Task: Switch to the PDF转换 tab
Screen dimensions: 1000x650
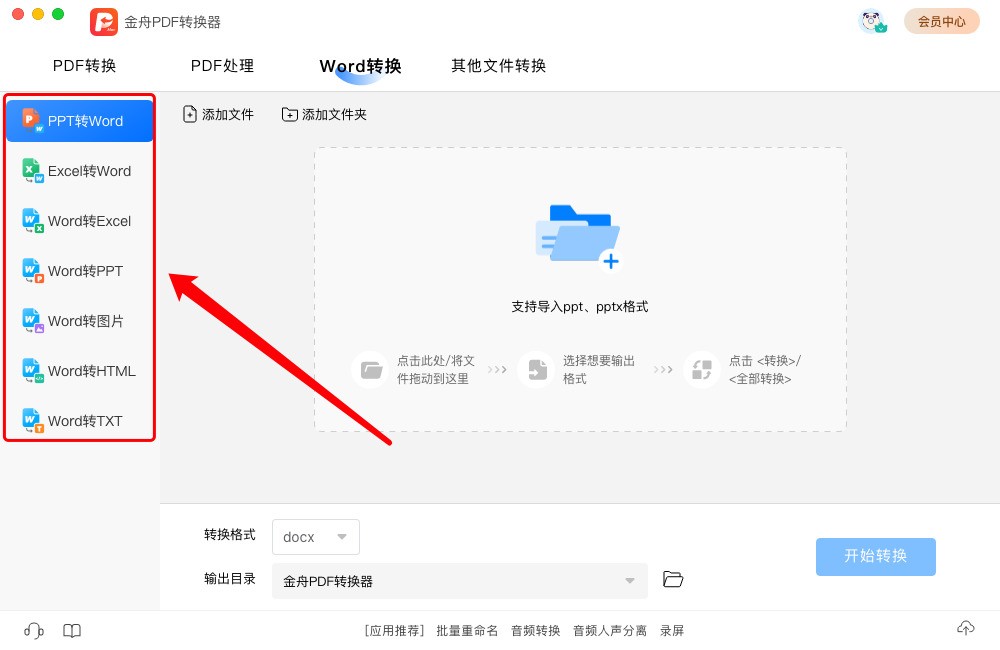Action: pos(85,66)
